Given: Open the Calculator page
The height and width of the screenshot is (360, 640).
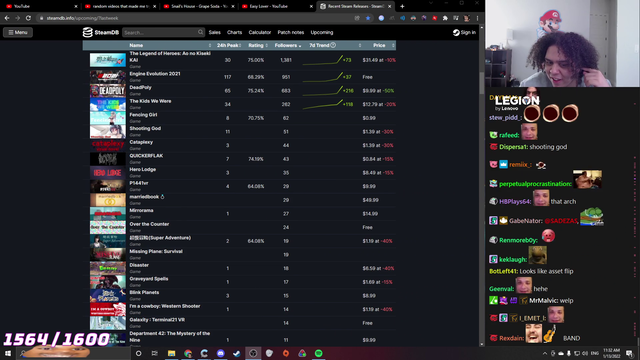Looking at the screenshot, I should pos(260,32).
